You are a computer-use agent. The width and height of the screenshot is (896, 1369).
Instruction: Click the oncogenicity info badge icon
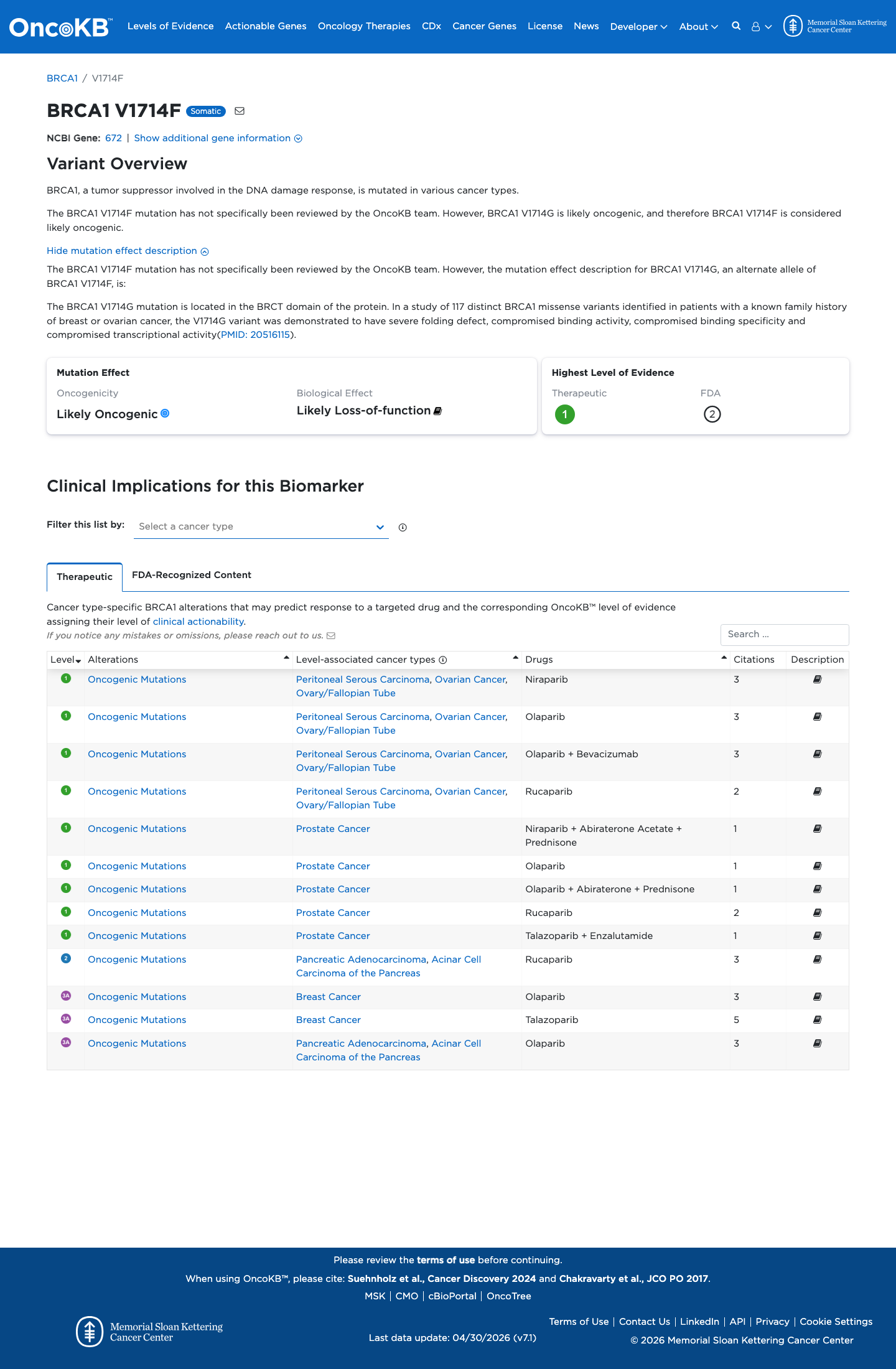click(x=165, y=413)
